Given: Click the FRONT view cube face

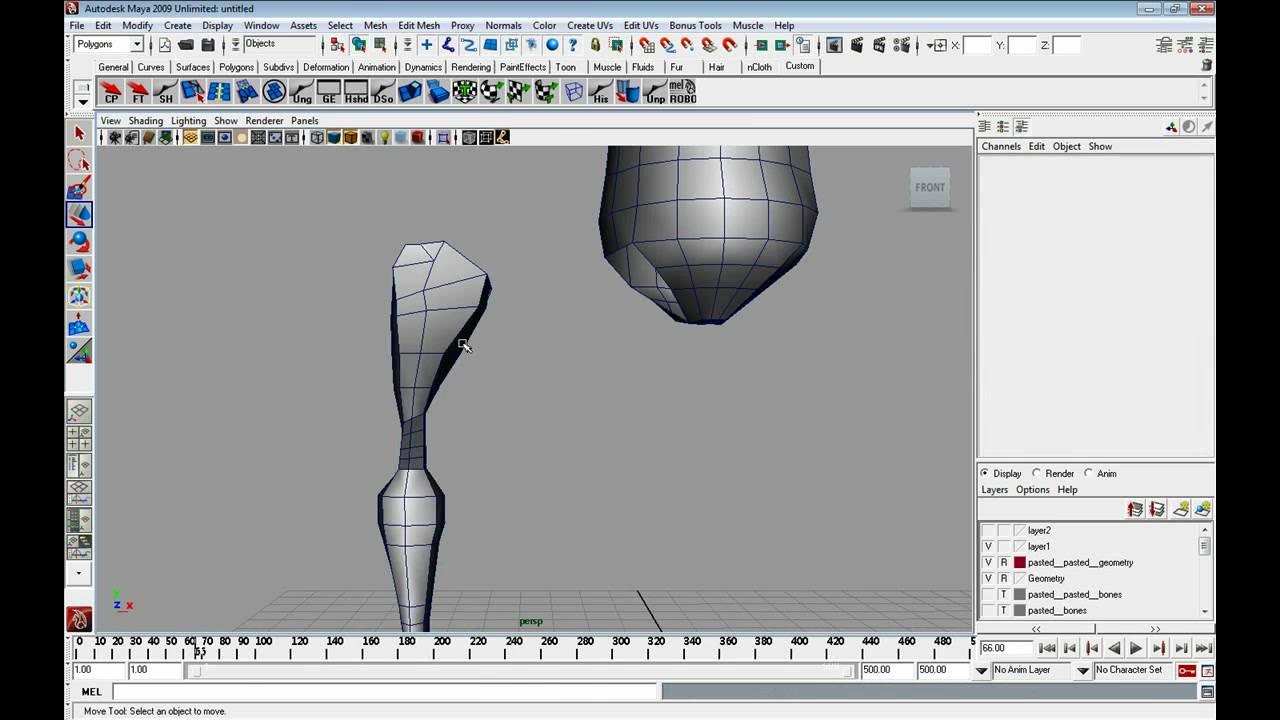Looking at the screenshot, I should tap(930, 188).
